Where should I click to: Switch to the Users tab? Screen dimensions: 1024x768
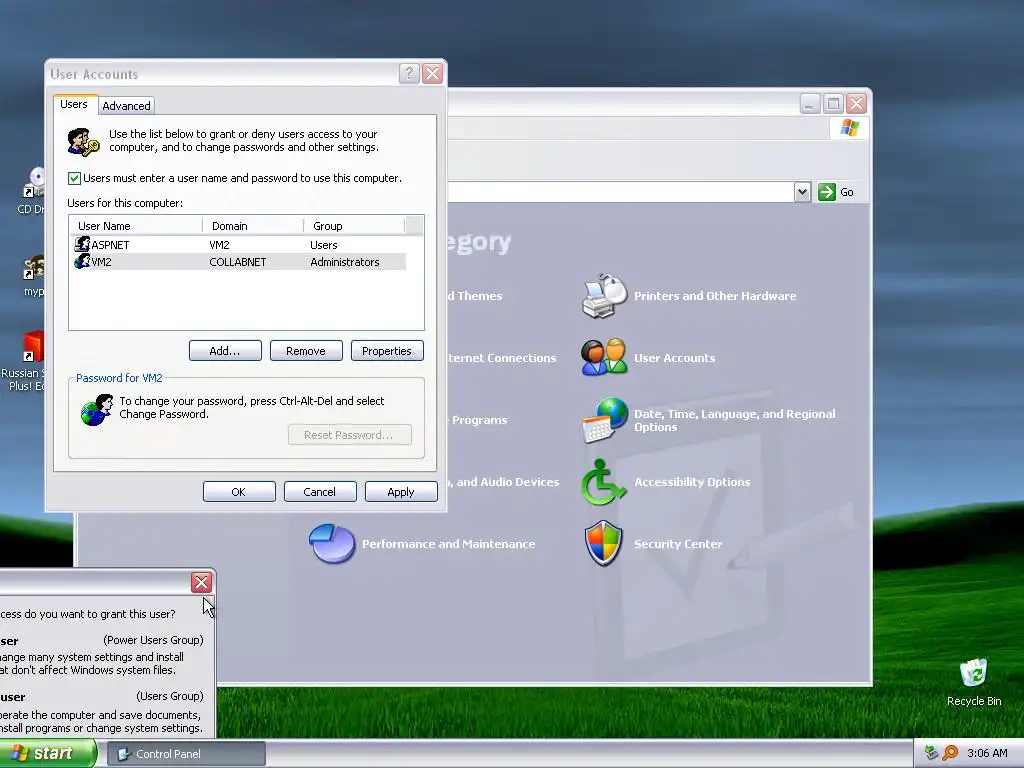(74, 104)
